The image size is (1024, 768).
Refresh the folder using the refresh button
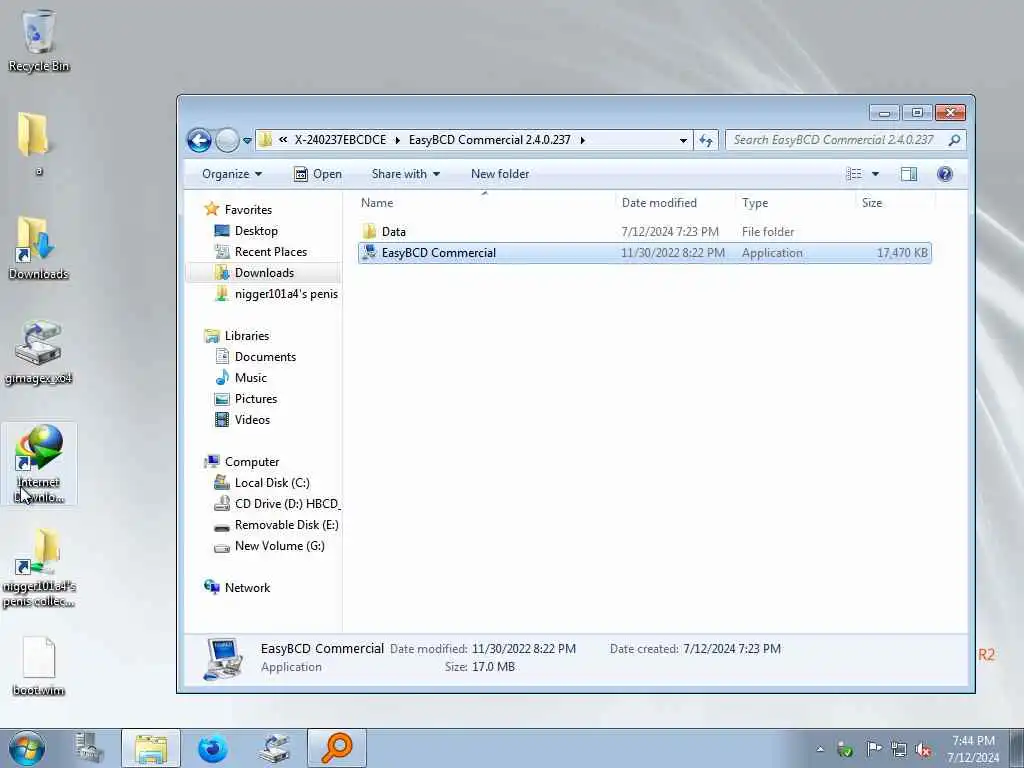coord(706,140)
